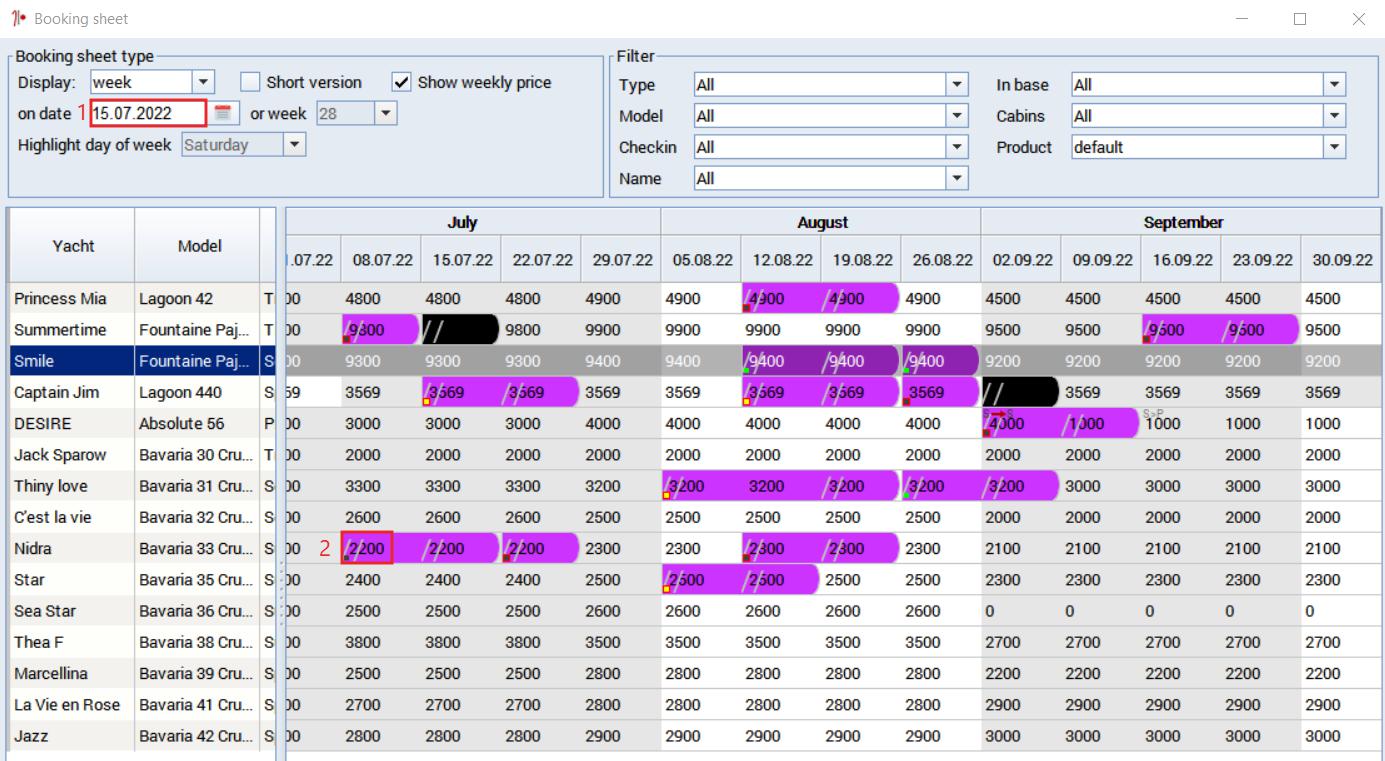Click the Lagoon 440 model cell
The width and height of the screenshot is (1385, 761).
coord(198,392)
